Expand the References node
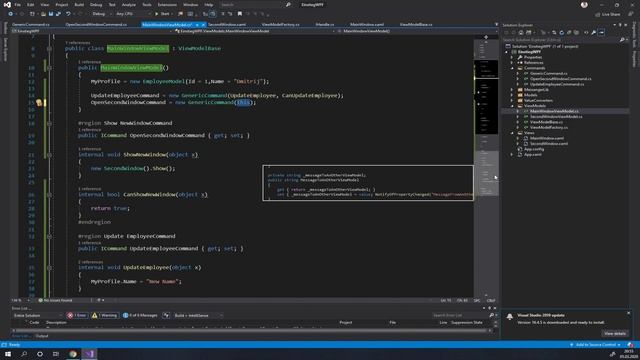The width and height of the screenshot is (640, 360). pos(512,63)
